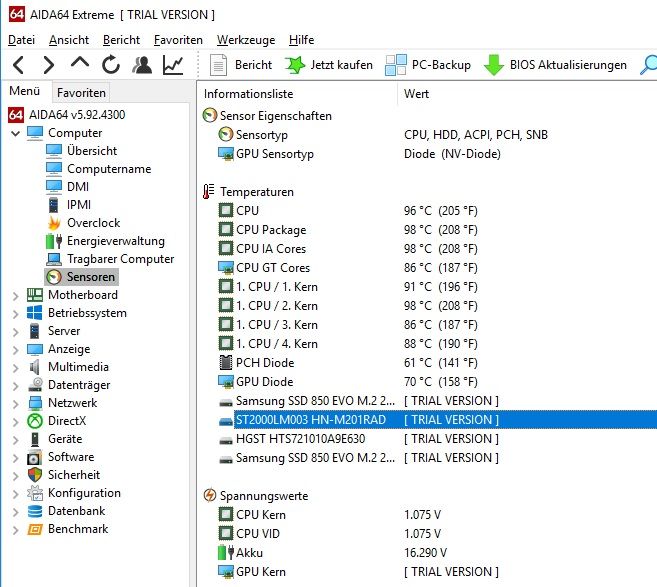
Task: Open the Werkzeuge menu
Action: (x=245, y=40)
